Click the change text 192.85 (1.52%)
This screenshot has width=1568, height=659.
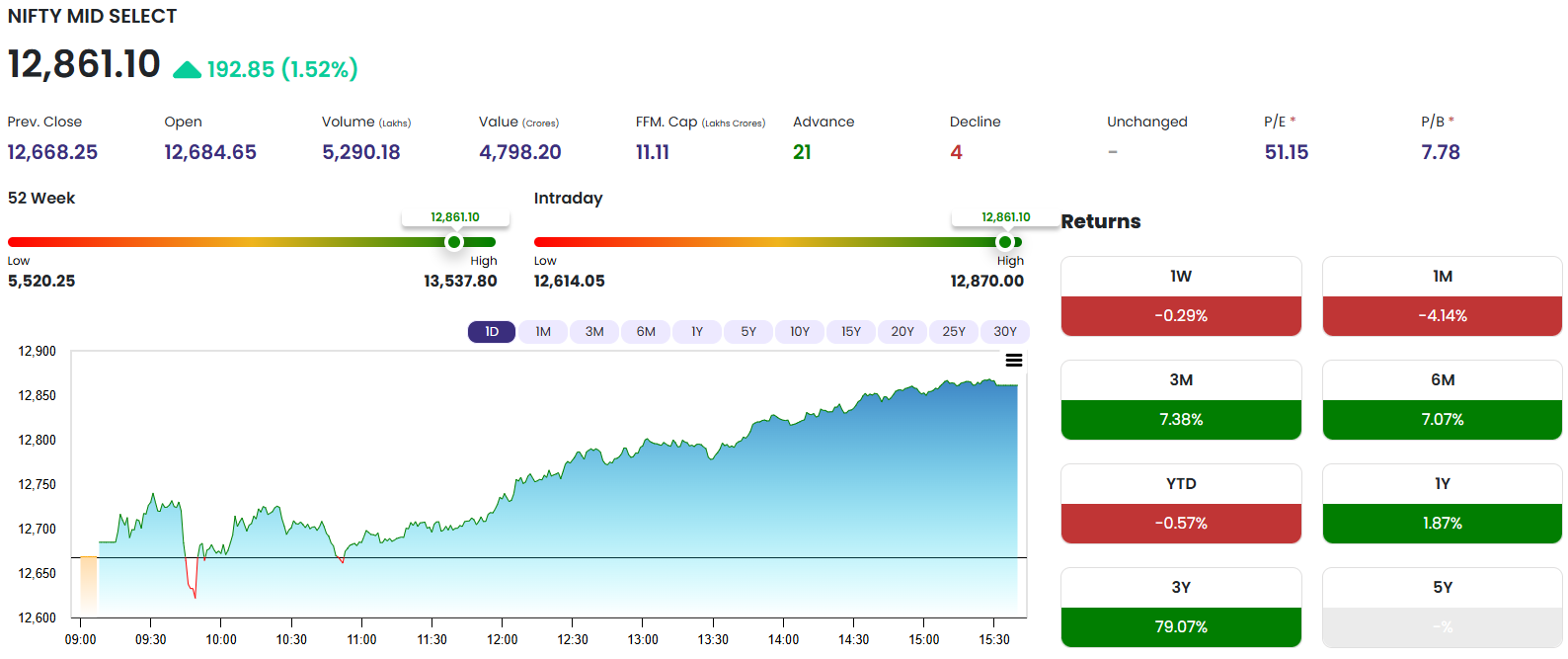282,69
